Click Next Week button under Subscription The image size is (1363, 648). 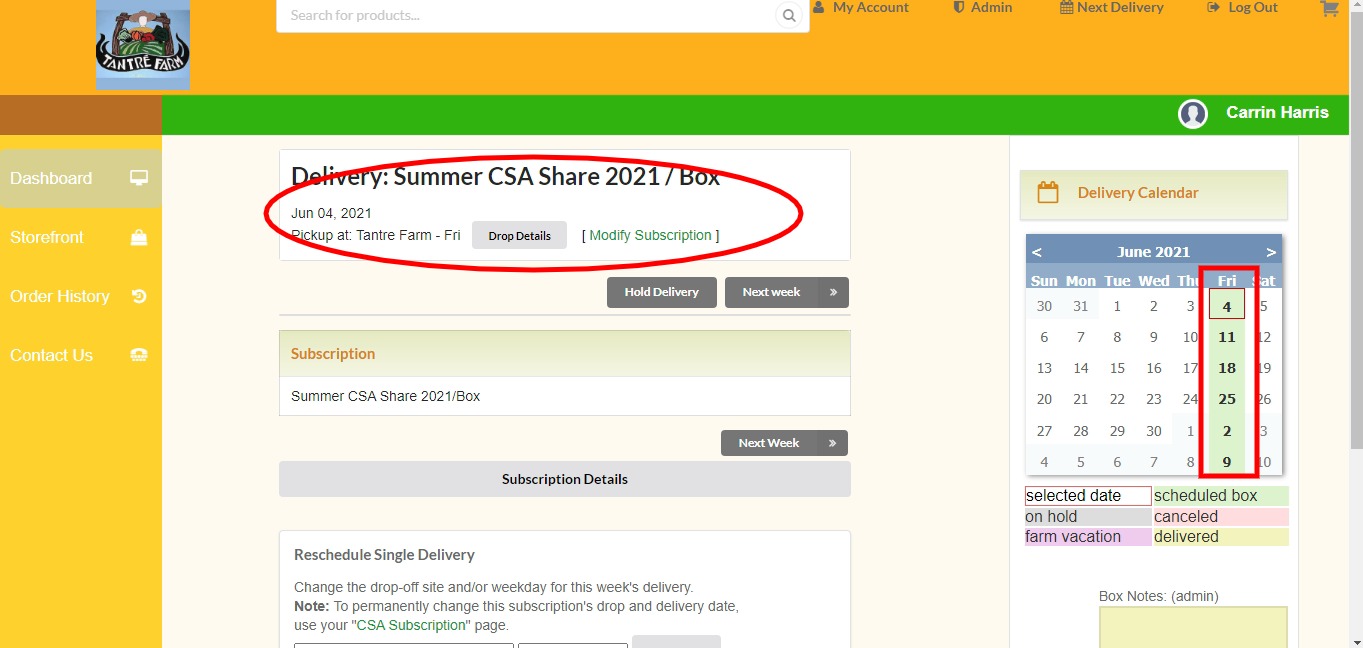coord(784,443)
